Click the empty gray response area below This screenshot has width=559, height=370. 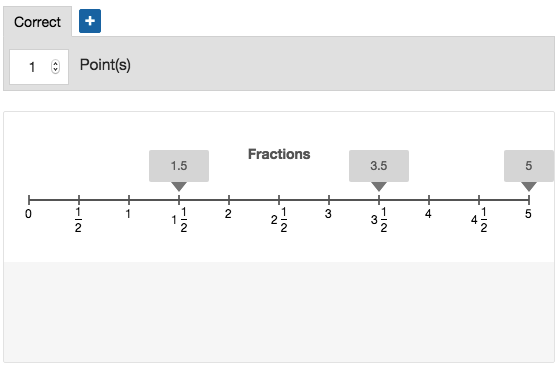pos(279,312)
